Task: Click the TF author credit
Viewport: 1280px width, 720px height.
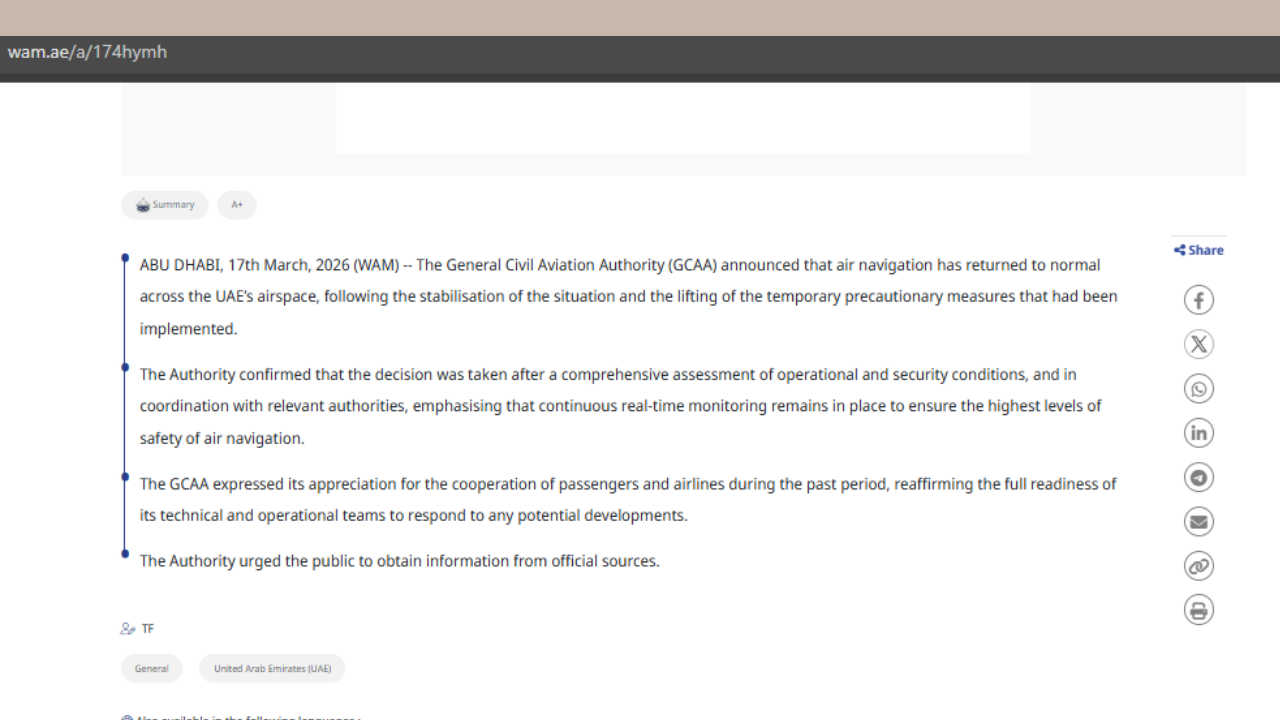Action: [x=147, y=629]
